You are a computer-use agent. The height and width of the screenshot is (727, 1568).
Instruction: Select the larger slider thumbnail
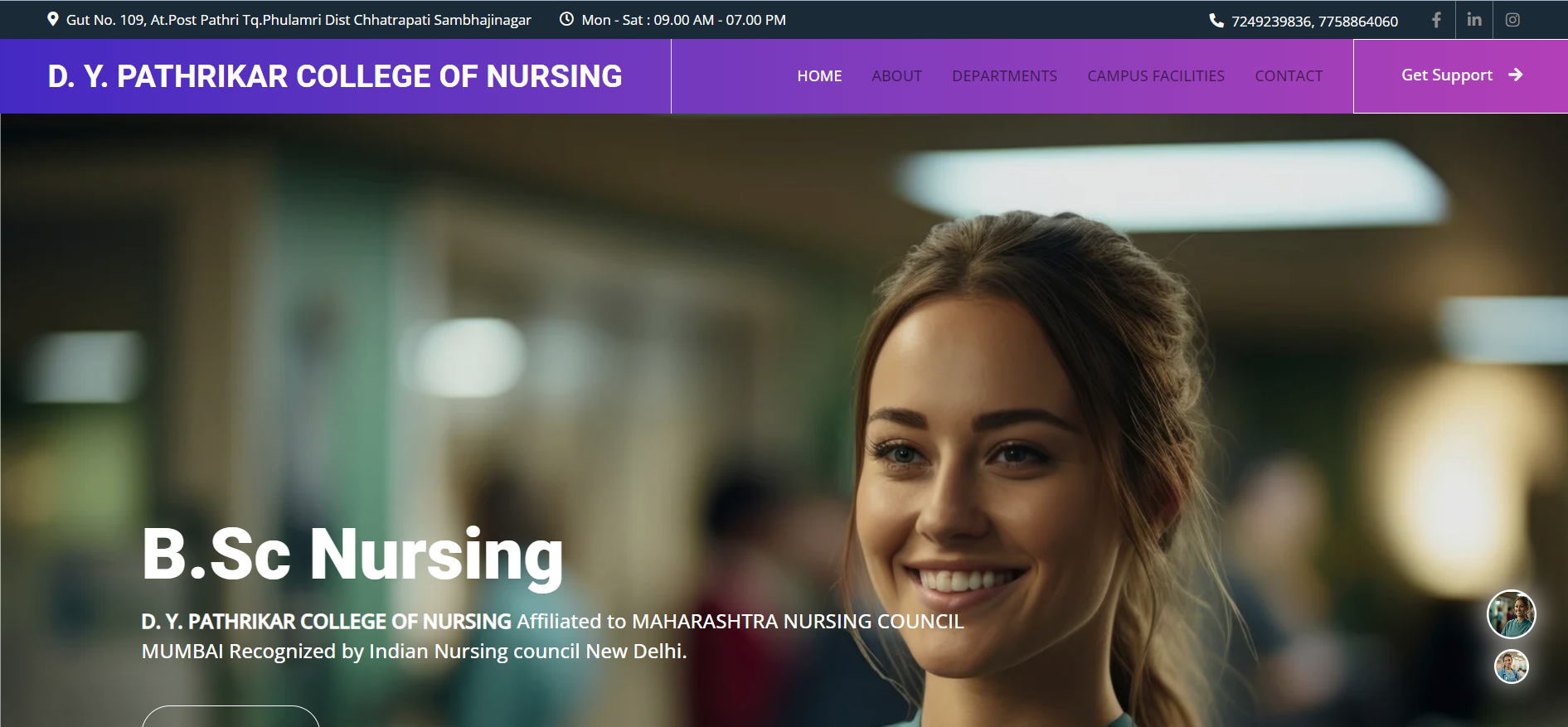point(1512,614)
